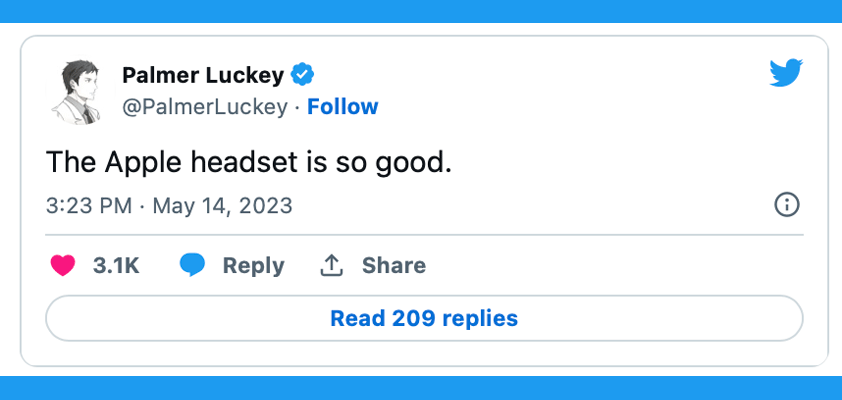Click the share upload arrow icon
The height and width of the screenshot is (400, 842).
[331, 265]
